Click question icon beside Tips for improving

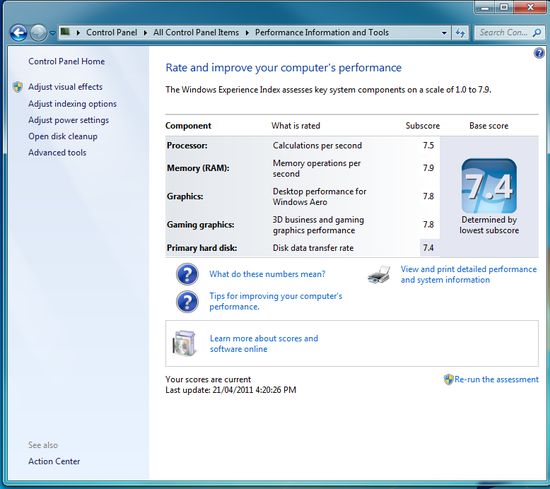[187, 301]
